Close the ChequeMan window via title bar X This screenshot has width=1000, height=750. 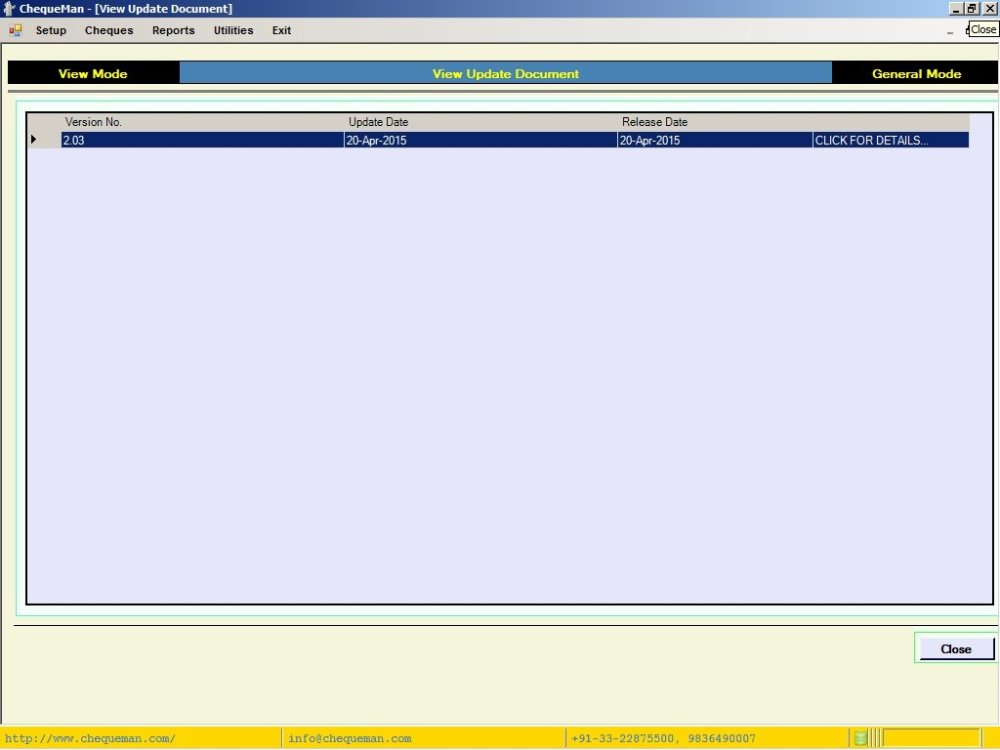pyautogui.click(x=989, y=9)
